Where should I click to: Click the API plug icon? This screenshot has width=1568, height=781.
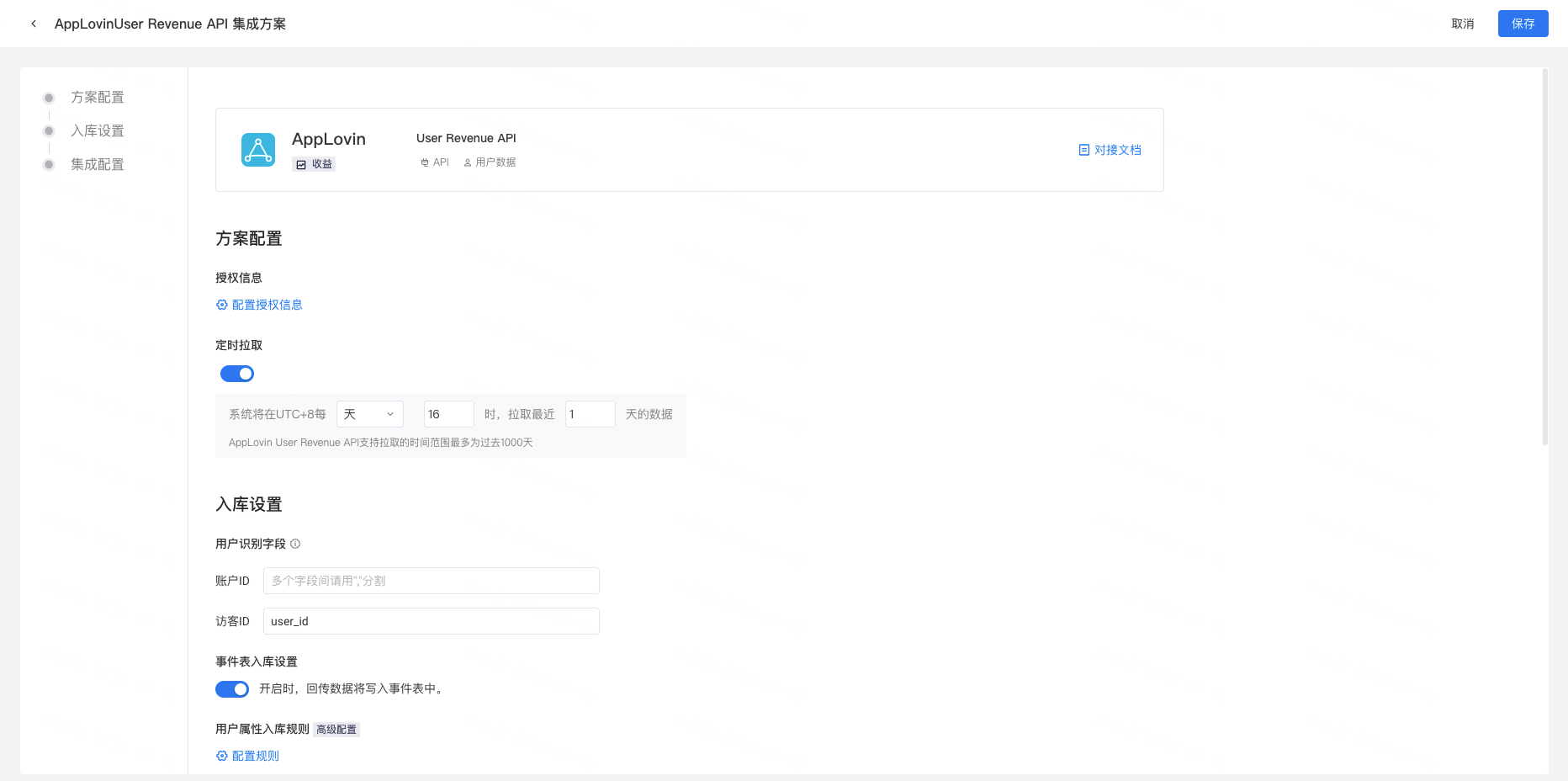pos(425,162)
